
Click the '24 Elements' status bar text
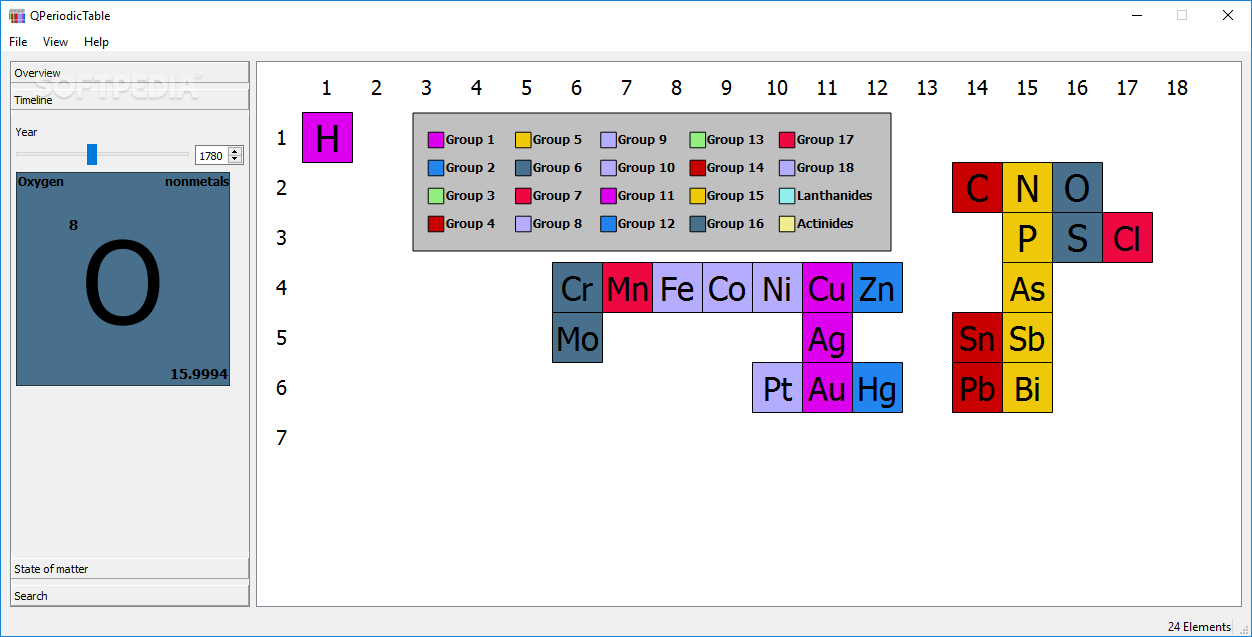click(1199, 627)
